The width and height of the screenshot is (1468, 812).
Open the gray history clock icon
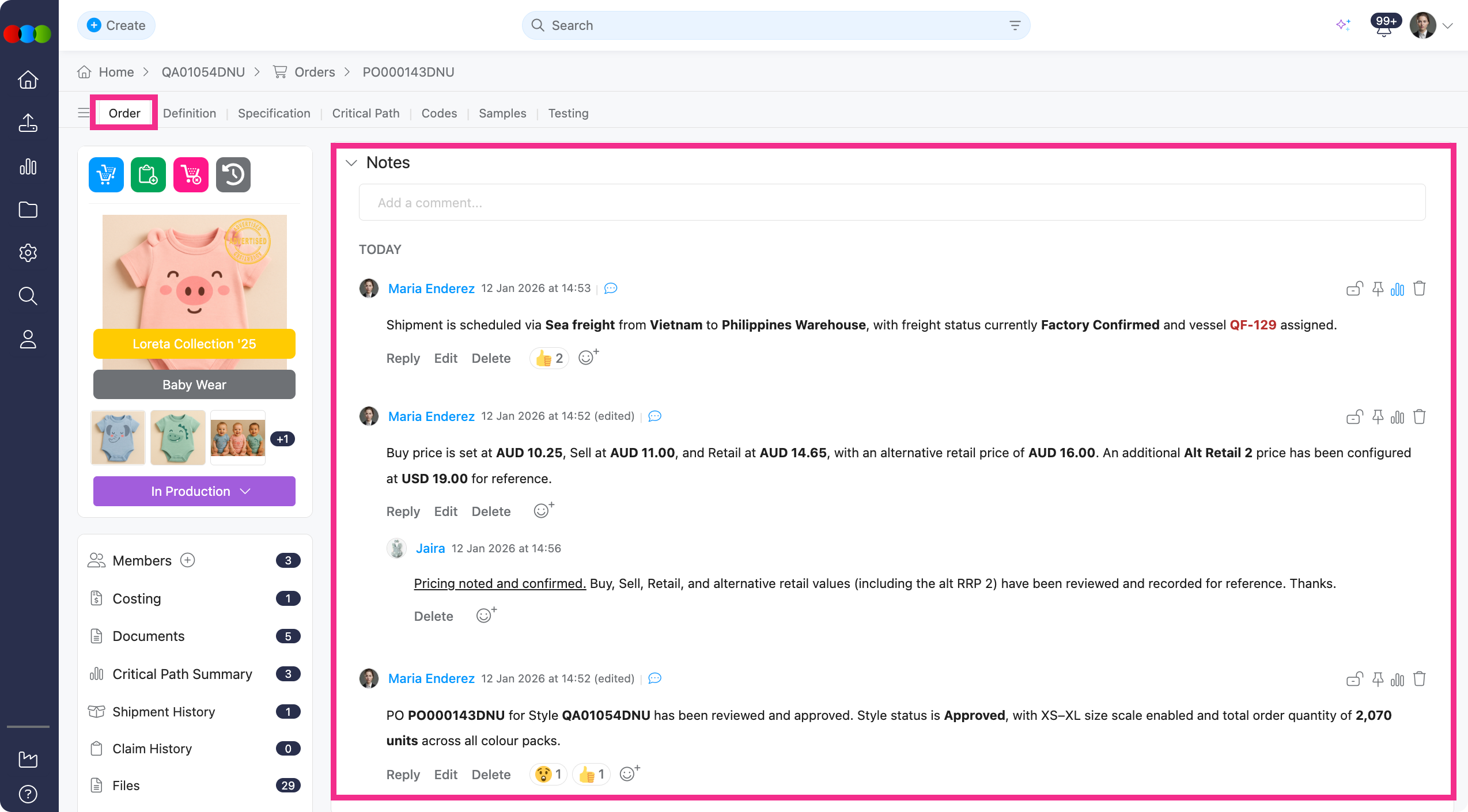(x=233, y=174)
